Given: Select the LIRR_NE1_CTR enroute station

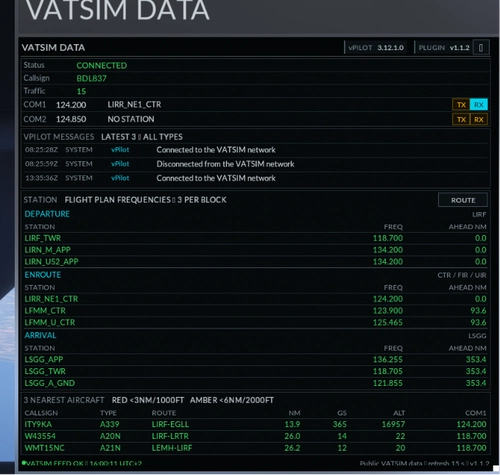Looking at the screenshot, I should point(255,299).
